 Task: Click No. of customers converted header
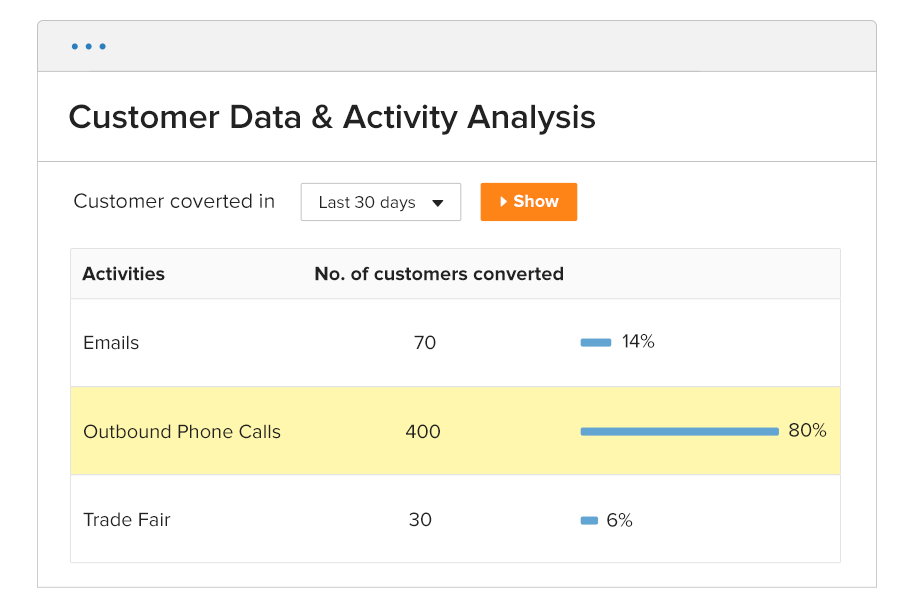pyautogui.click(x=439, y=274)
